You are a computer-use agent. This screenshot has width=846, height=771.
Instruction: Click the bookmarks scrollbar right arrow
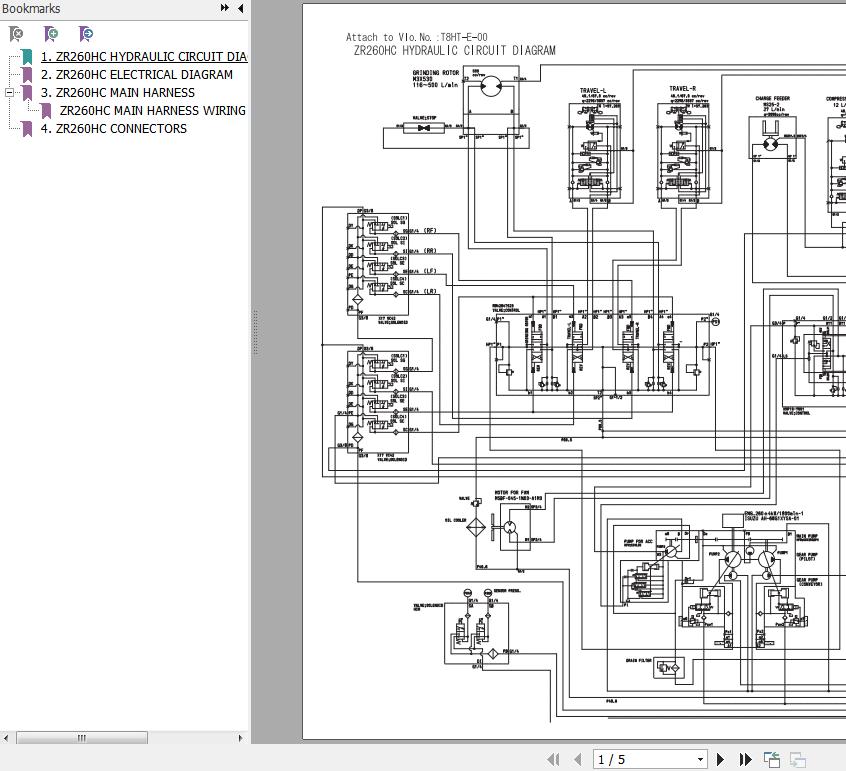(241, 738)
